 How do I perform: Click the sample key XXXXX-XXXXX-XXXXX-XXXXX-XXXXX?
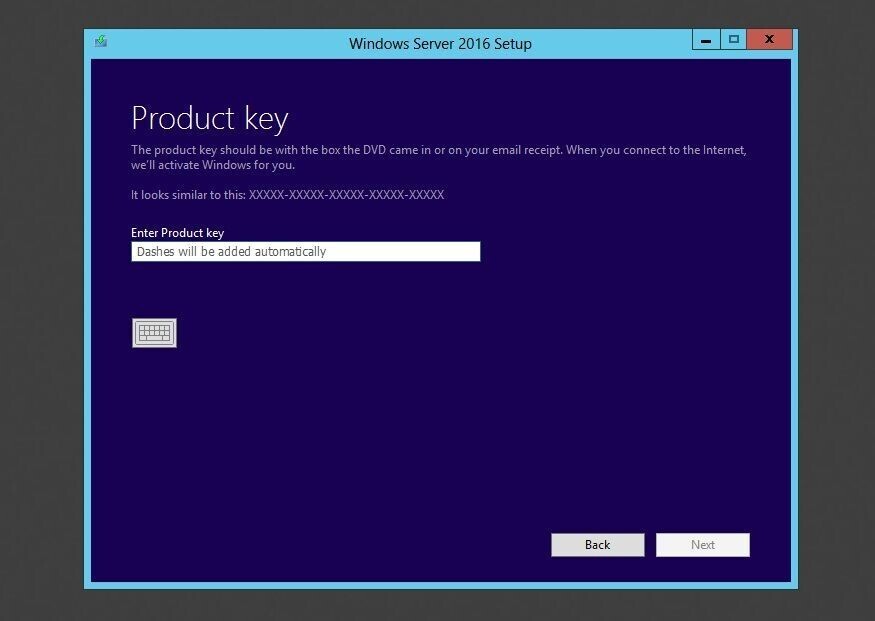coord(347,195)
